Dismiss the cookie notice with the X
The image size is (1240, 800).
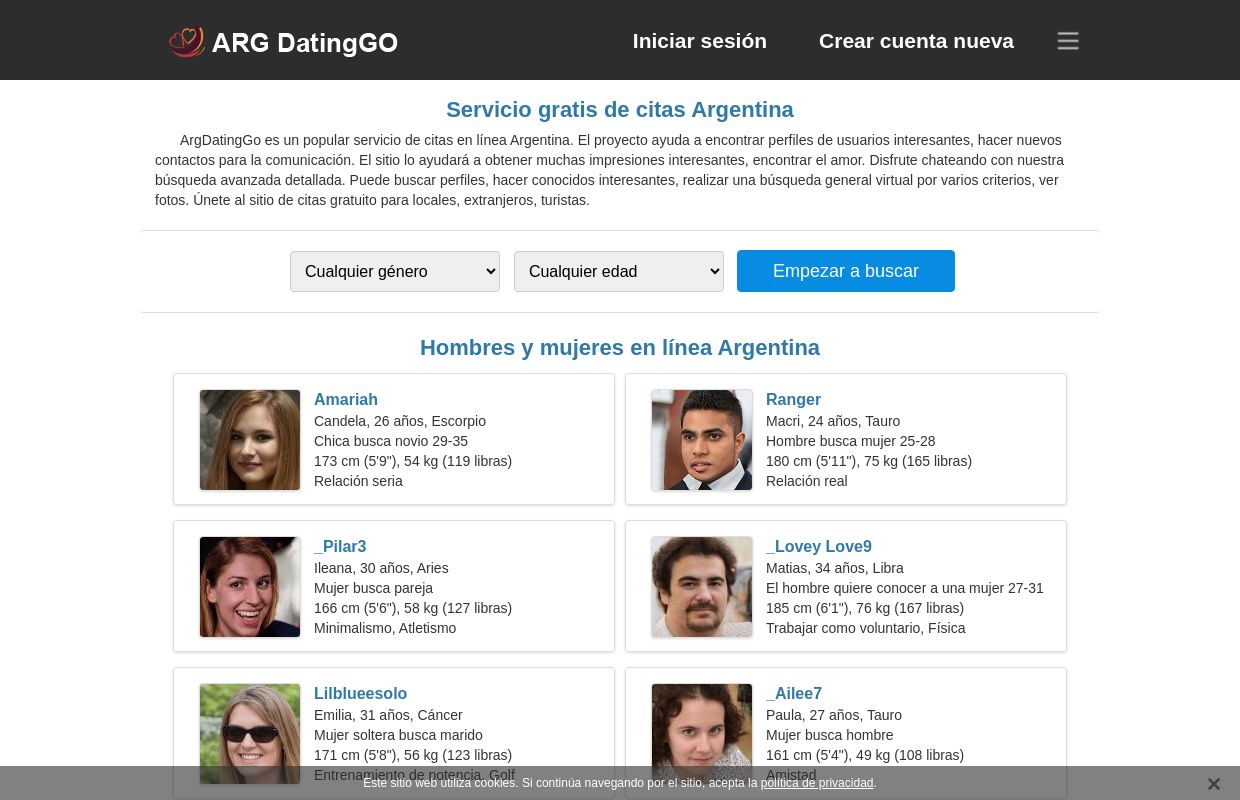click(x=1214, y=784)
